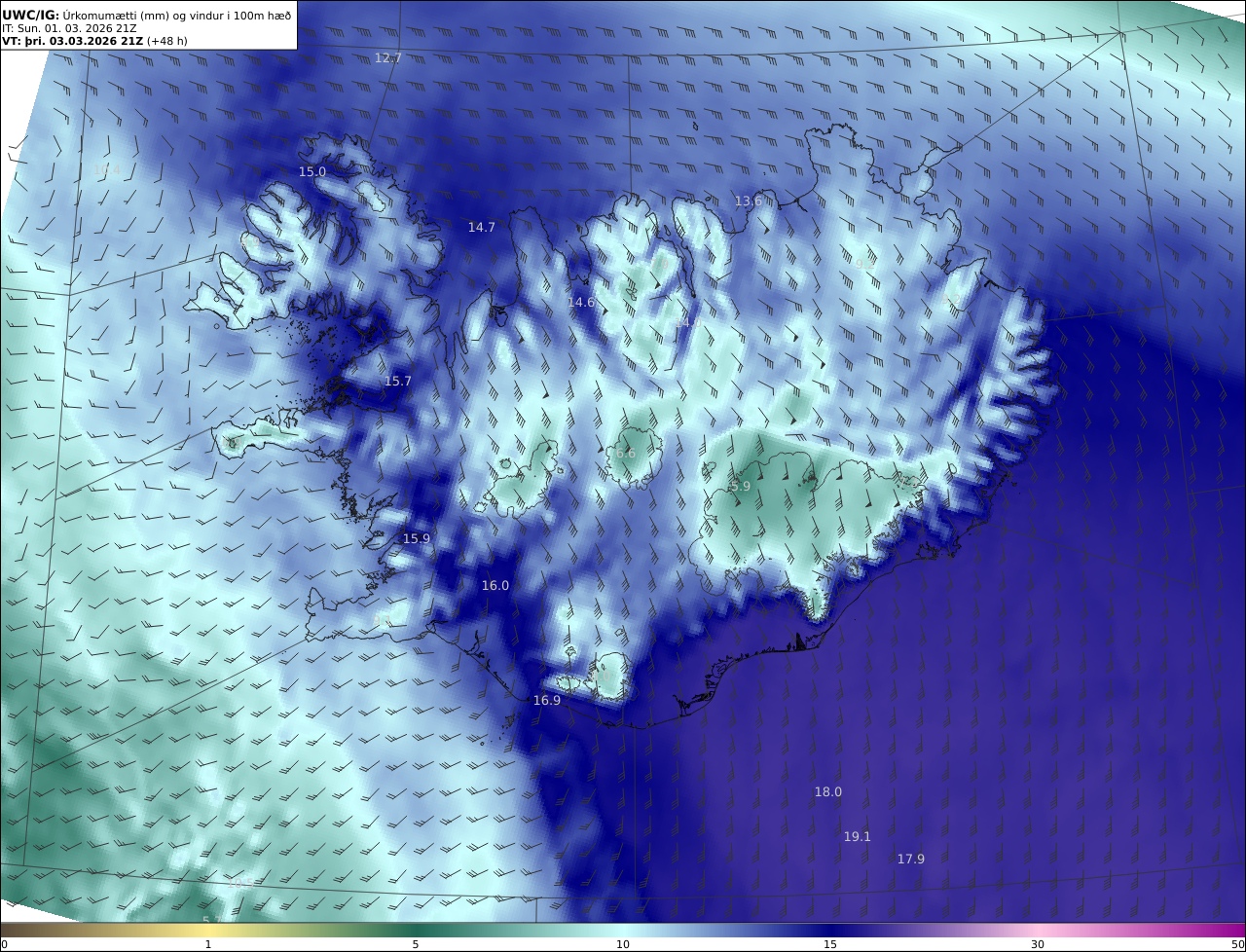The image size is (1246, 952).
Task: Click the colorbar tick label 1
Action: coord(208,944)
